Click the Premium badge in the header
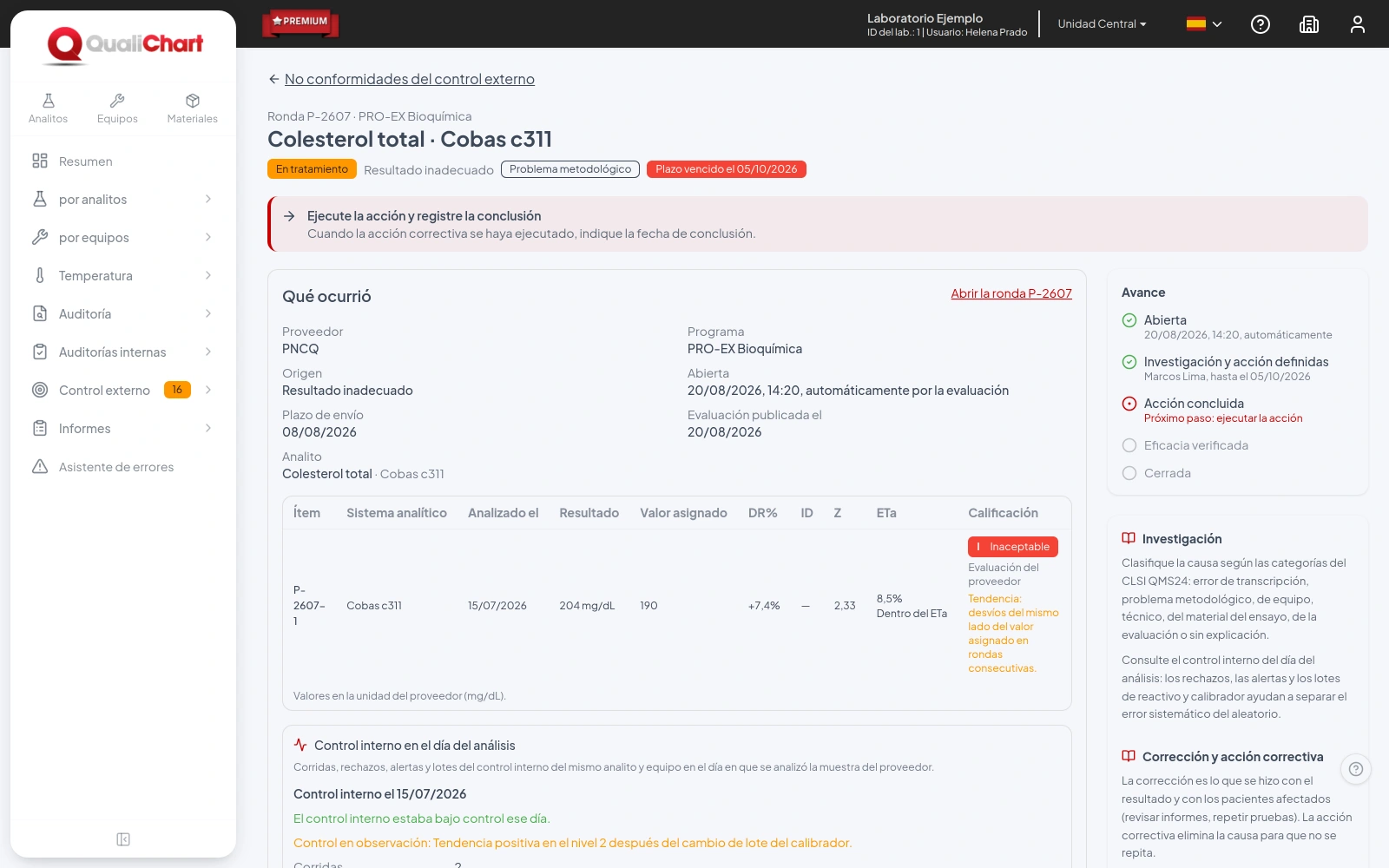This screenshot has height=868, width=1389. coord(300,22)
